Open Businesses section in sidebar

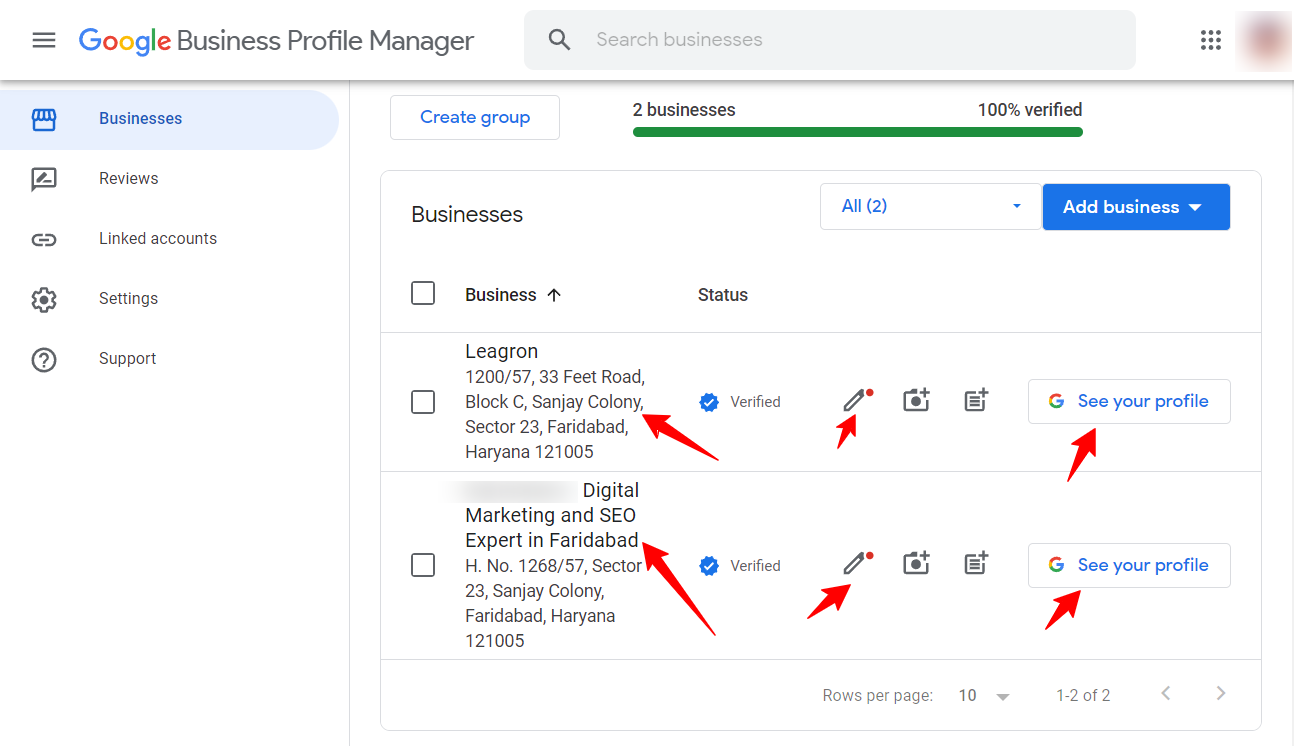tap(169, 119)
